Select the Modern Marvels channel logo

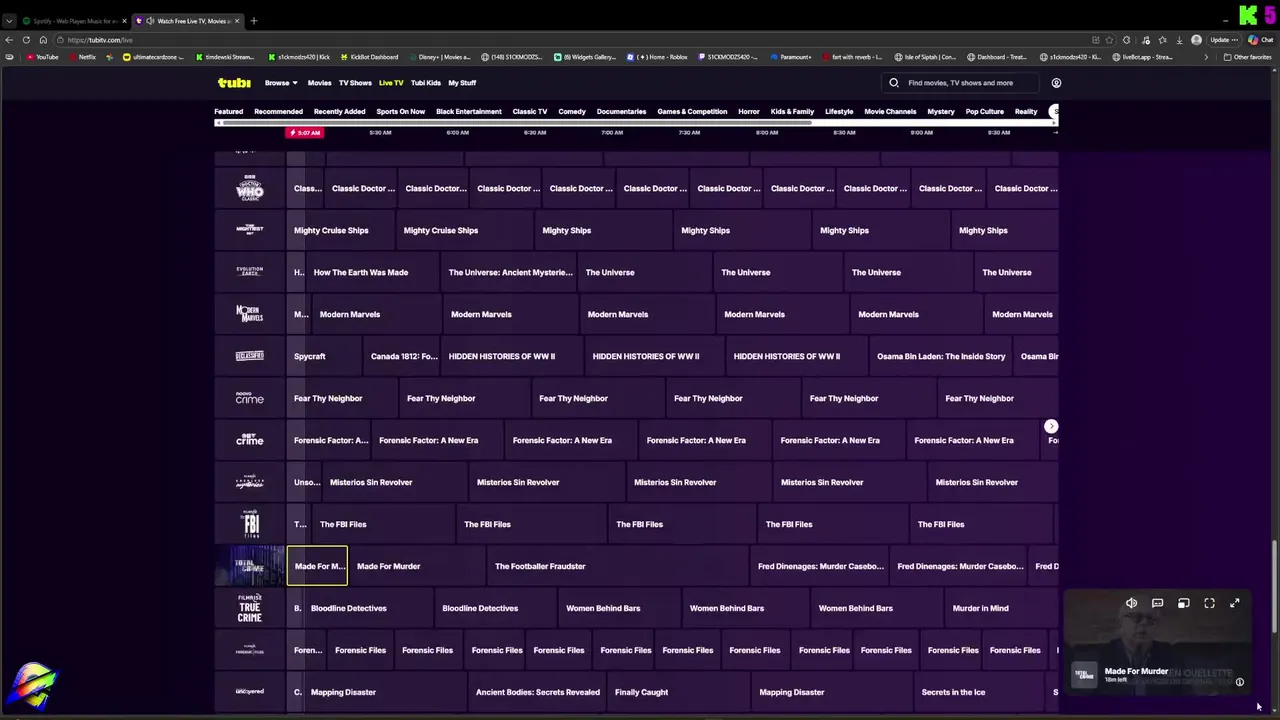(x=250, y=314)
